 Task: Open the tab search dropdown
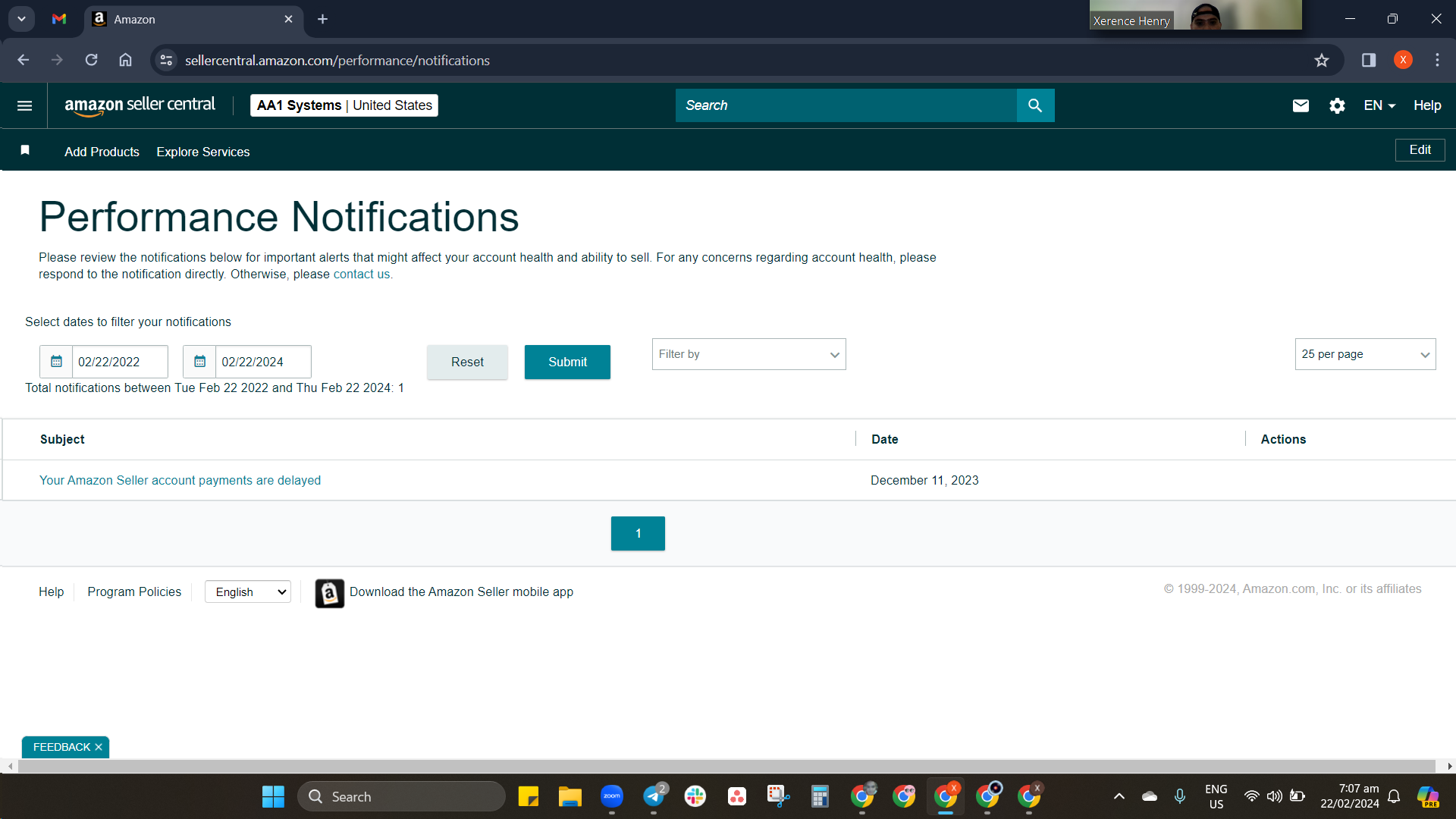(x=21, y=19)
